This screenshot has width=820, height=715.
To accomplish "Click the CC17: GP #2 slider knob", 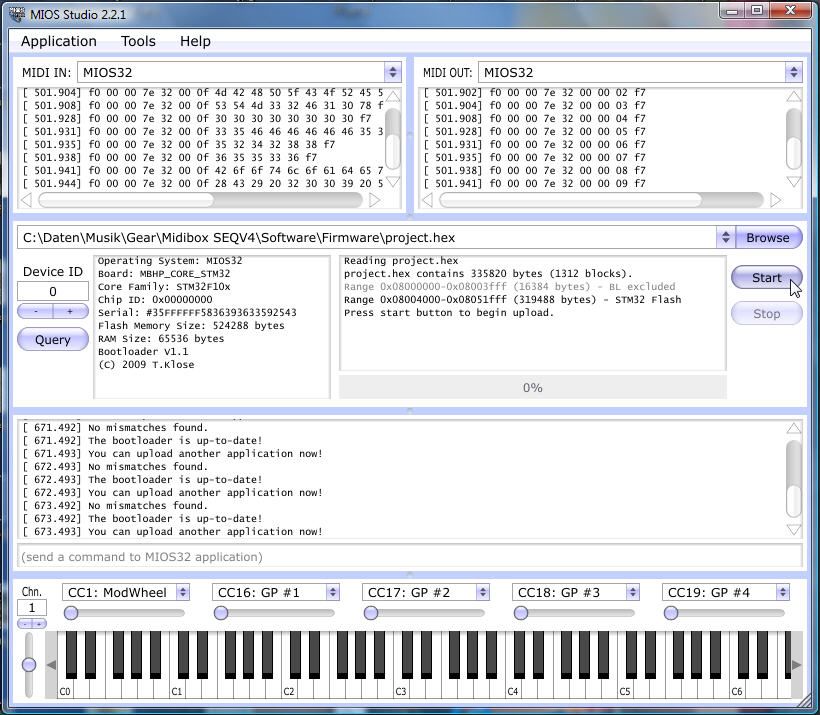I will click(x=371, y=612).
